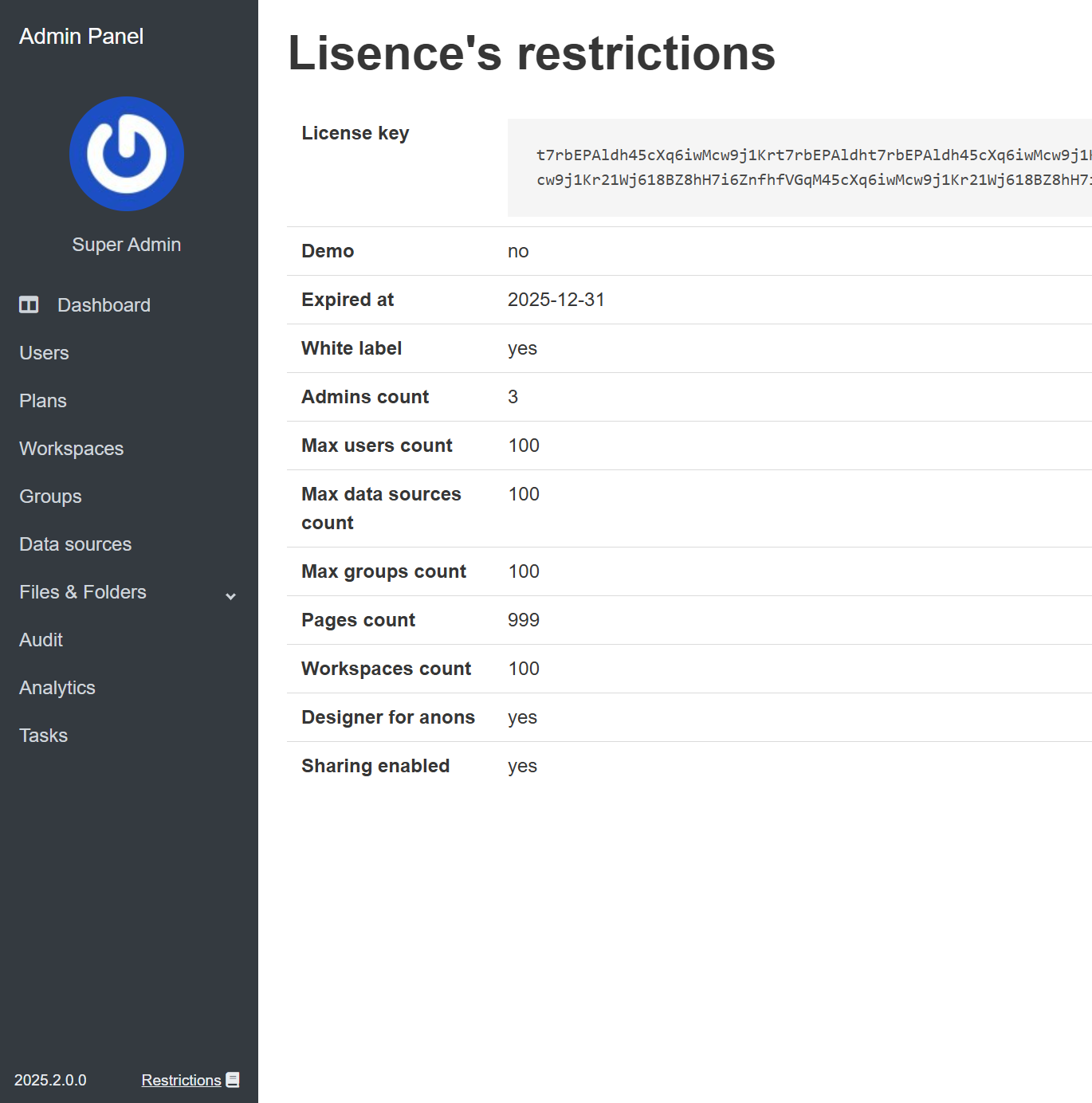Click the Admin Panel title

[81, 36]
